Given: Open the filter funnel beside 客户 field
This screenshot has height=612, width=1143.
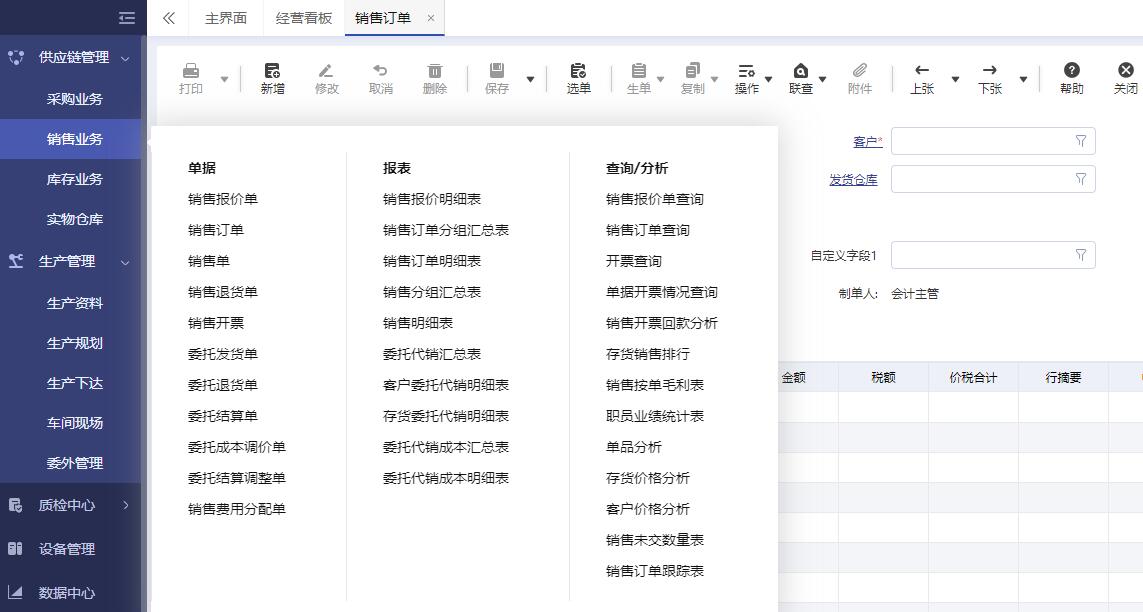Looking at the screenshot, I should pos(1079,141).
